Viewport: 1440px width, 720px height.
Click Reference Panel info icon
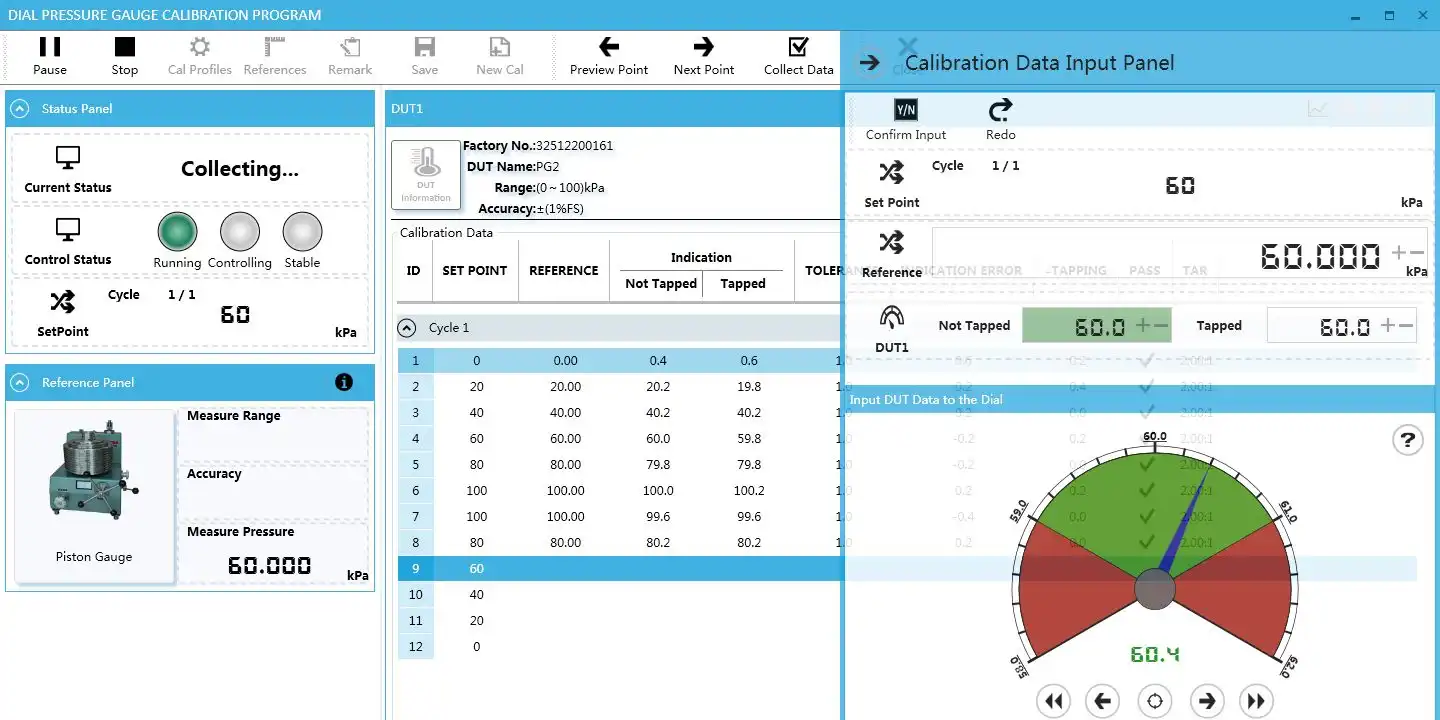[344, 382]
